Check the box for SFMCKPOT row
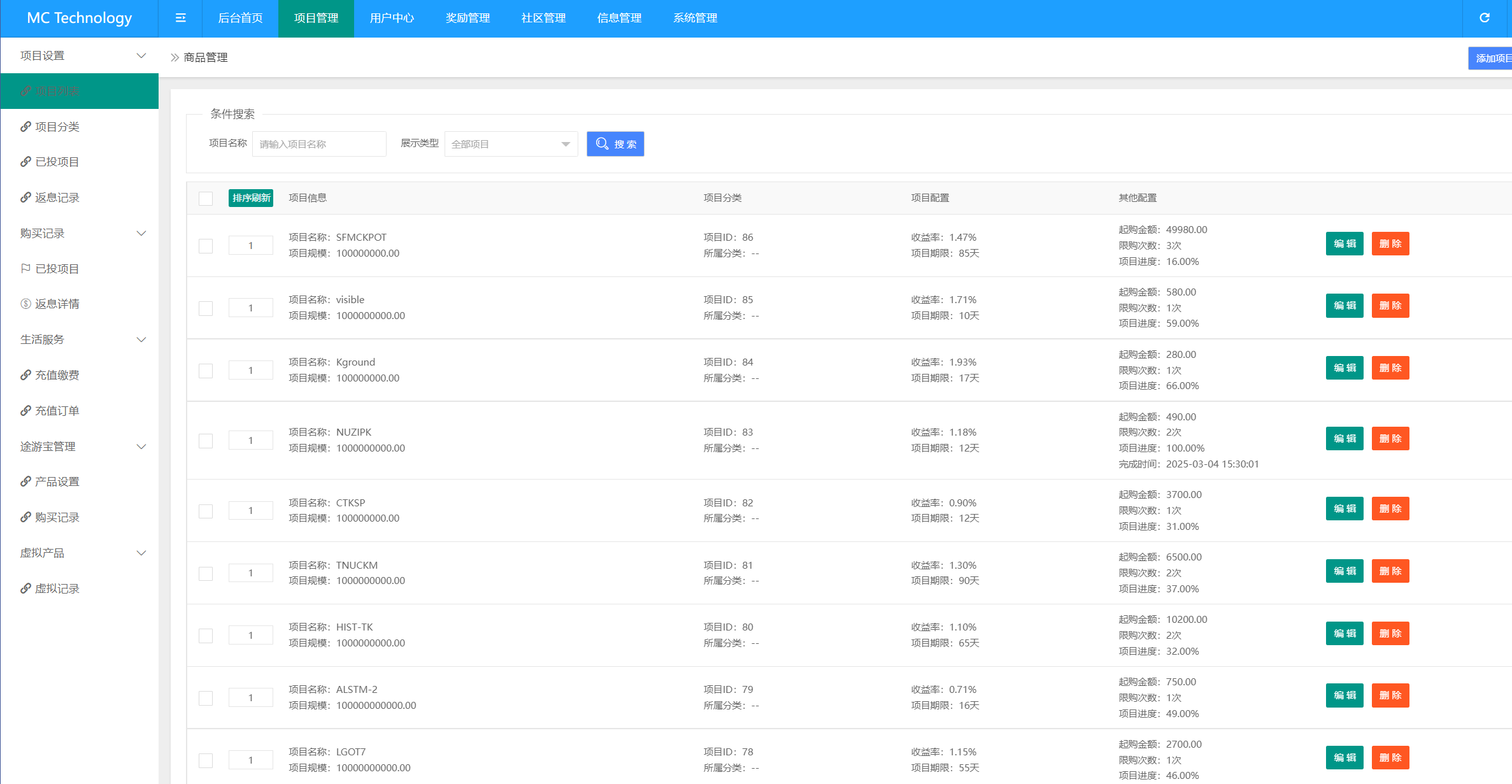The image size is (1512, 784). 206,246
